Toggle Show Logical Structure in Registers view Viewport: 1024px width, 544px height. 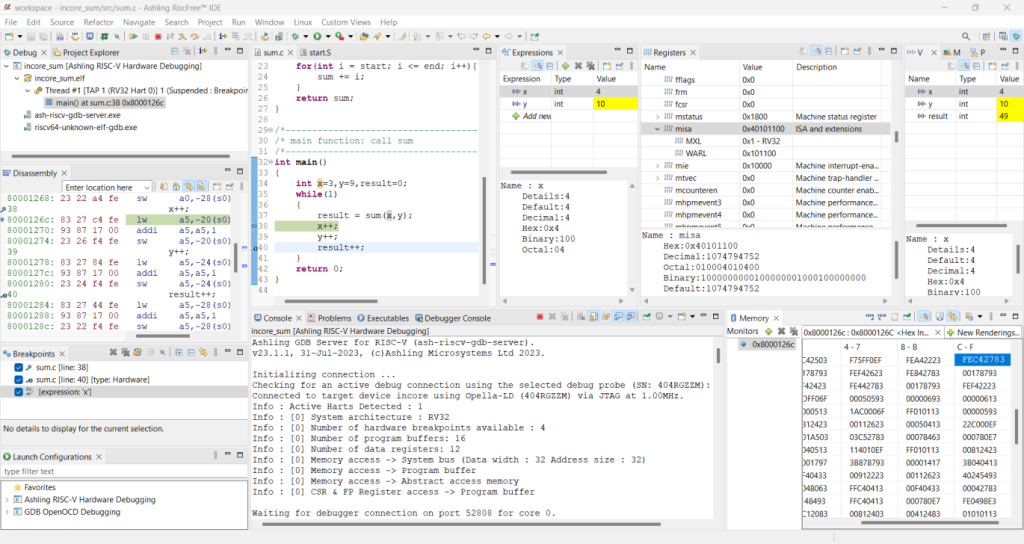[x=816, y=52]
